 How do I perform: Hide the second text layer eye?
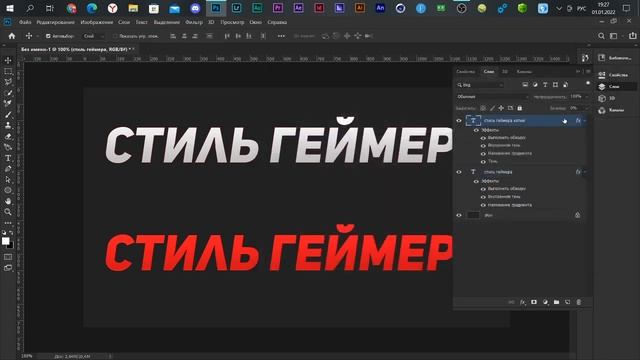click(x=459, y=172)
